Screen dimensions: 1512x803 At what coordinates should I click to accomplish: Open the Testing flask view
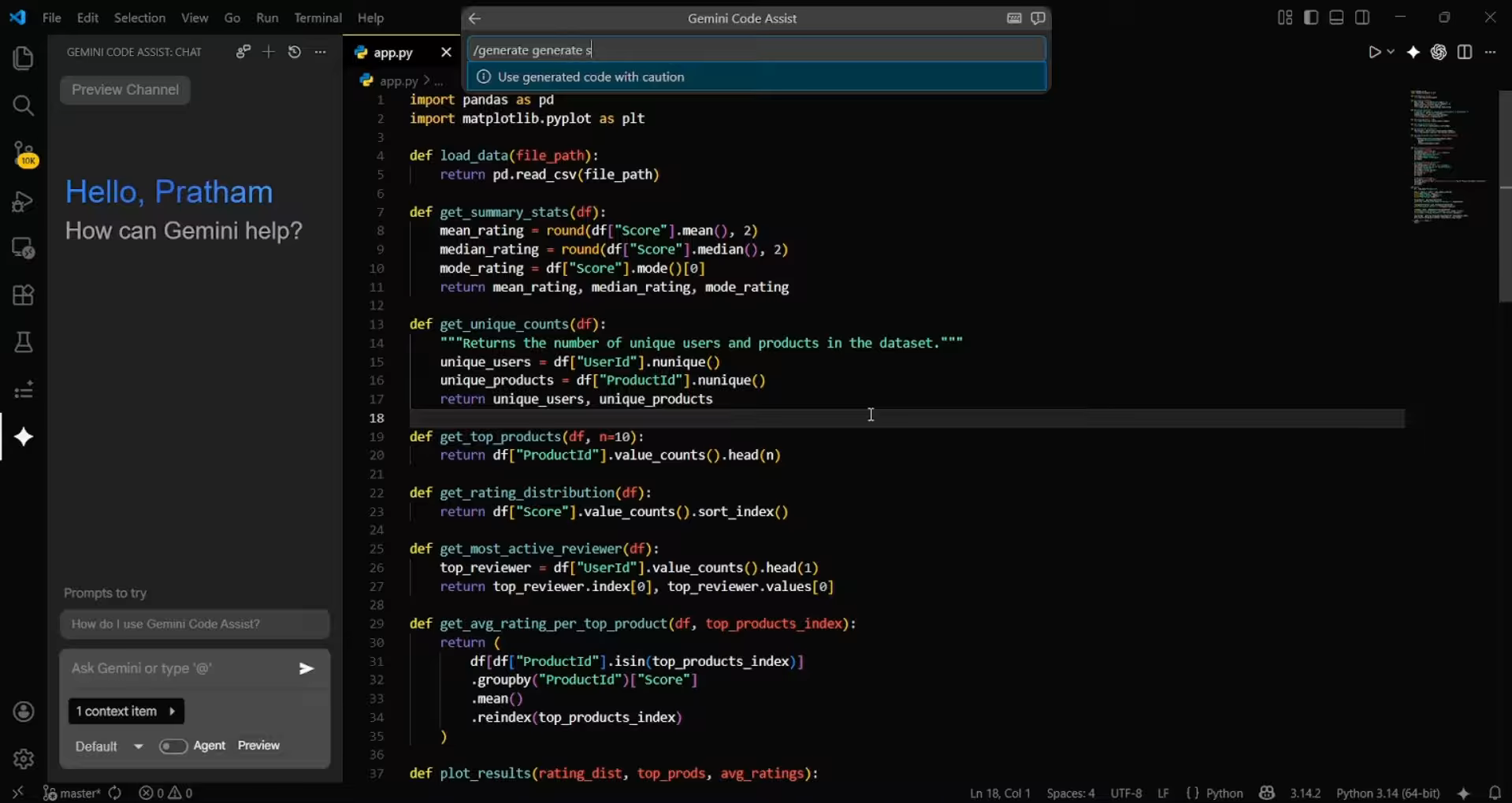tap(23, 343)
